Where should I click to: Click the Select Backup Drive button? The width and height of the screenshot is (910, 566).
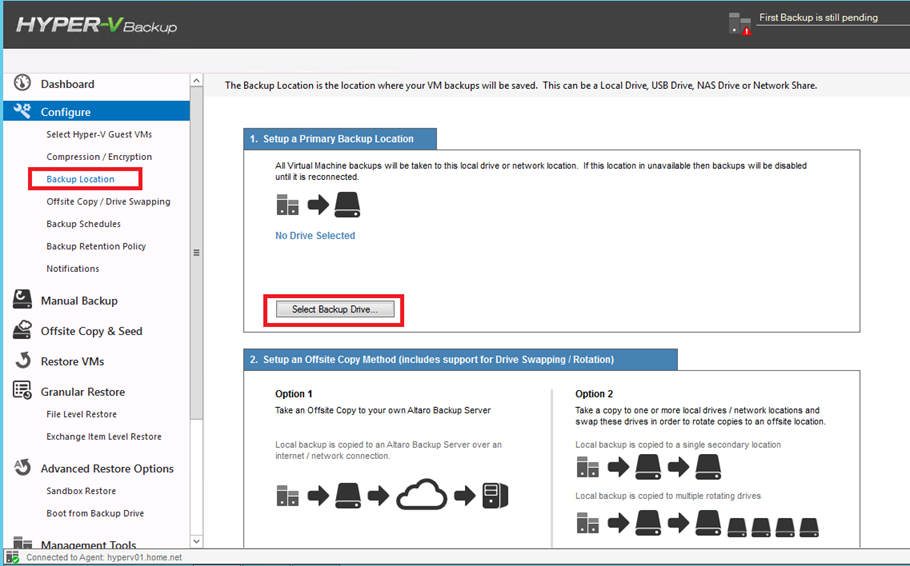coord(335,309)
